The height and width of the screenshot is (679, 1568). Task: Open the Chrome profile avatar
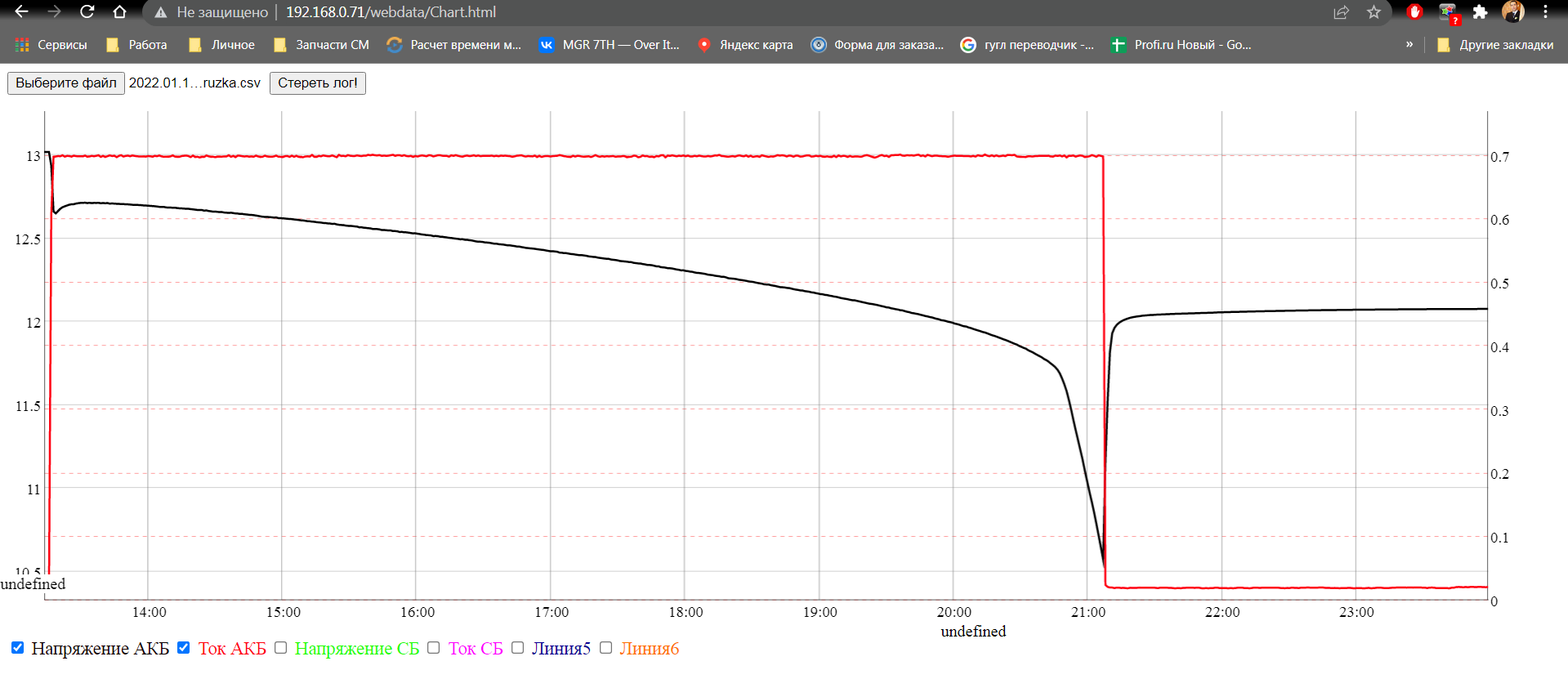1512,11
